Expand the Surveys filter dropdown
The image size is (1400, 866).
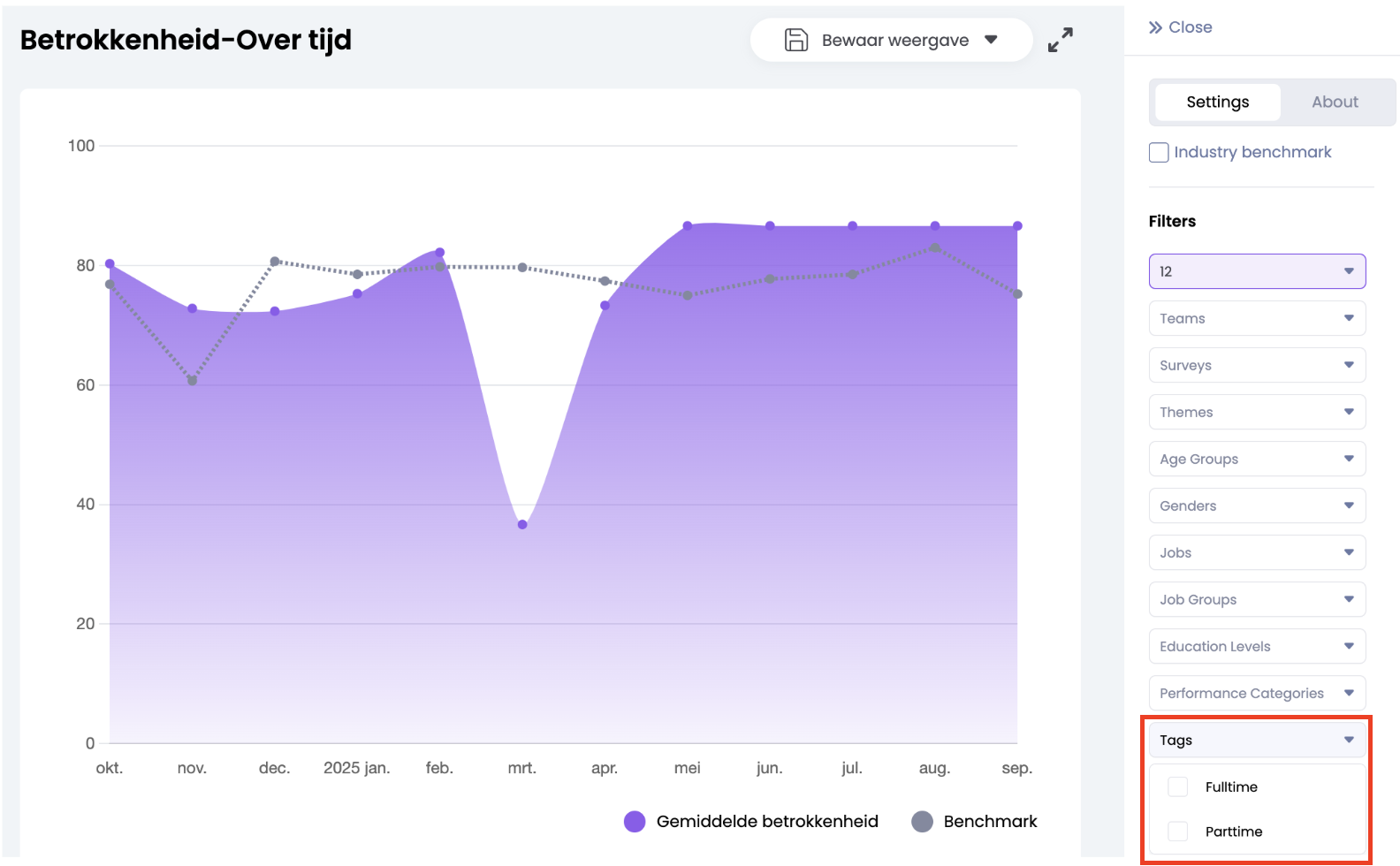coord(1256,365)
